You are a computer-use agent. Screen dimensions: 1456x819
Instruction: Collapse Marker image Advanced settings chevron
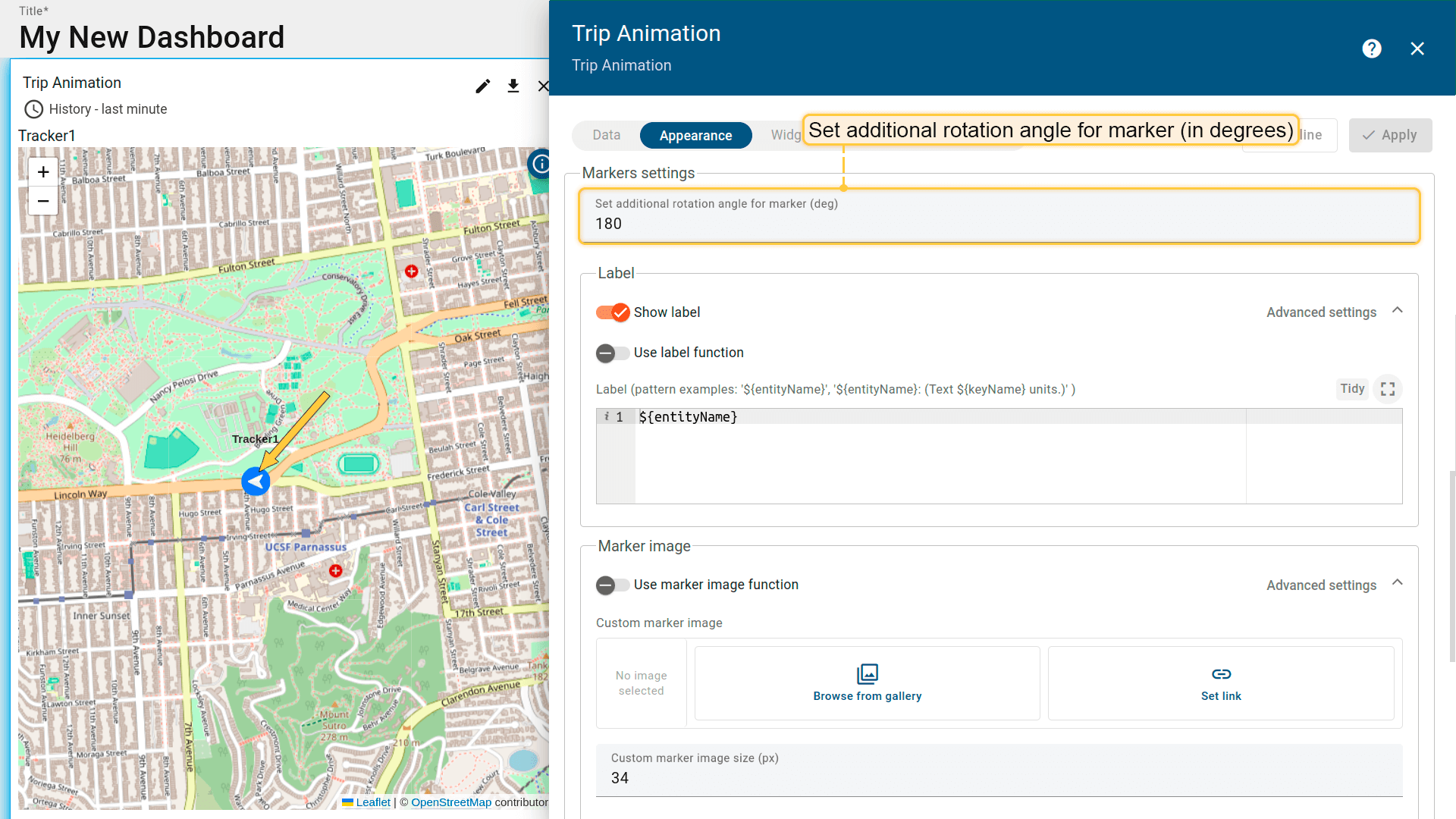[x=1398, y=582]
